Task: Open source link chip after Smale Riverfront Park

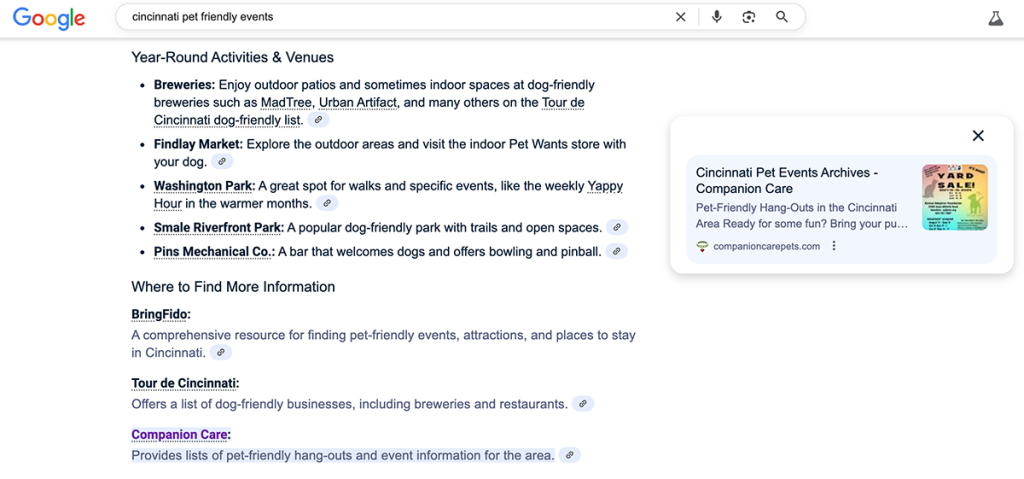Action: coord(617,227)
